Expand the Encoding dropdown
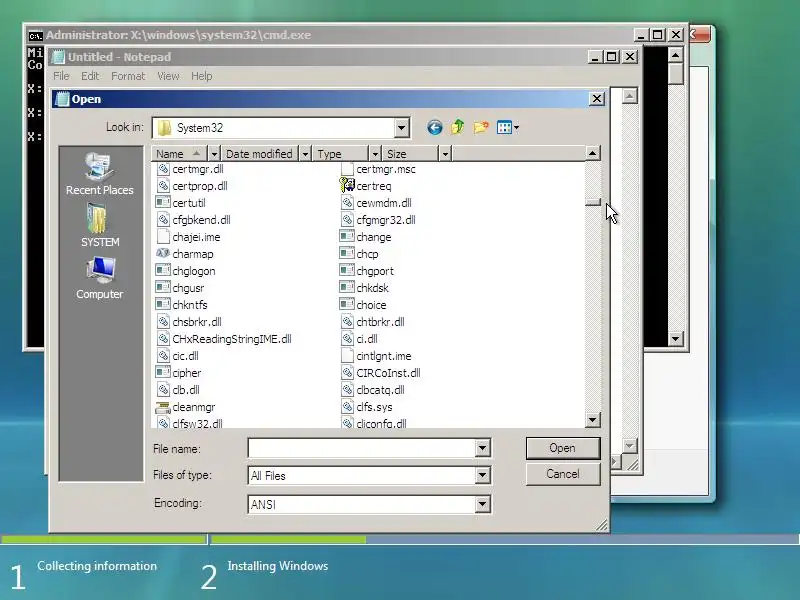This screenshot has width=800, height=600. point(482,505)
